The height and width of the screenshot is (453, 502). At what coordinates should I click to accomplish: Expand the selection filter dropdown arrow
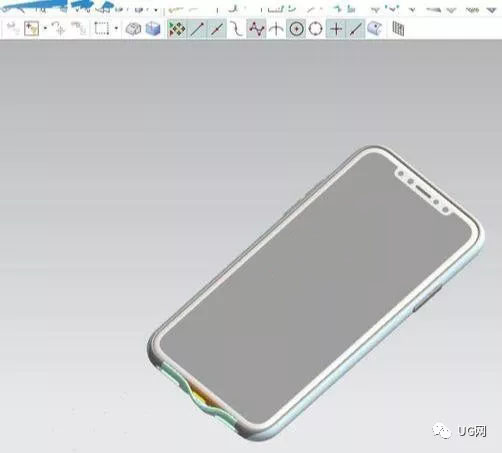click(x=45, y=29)
